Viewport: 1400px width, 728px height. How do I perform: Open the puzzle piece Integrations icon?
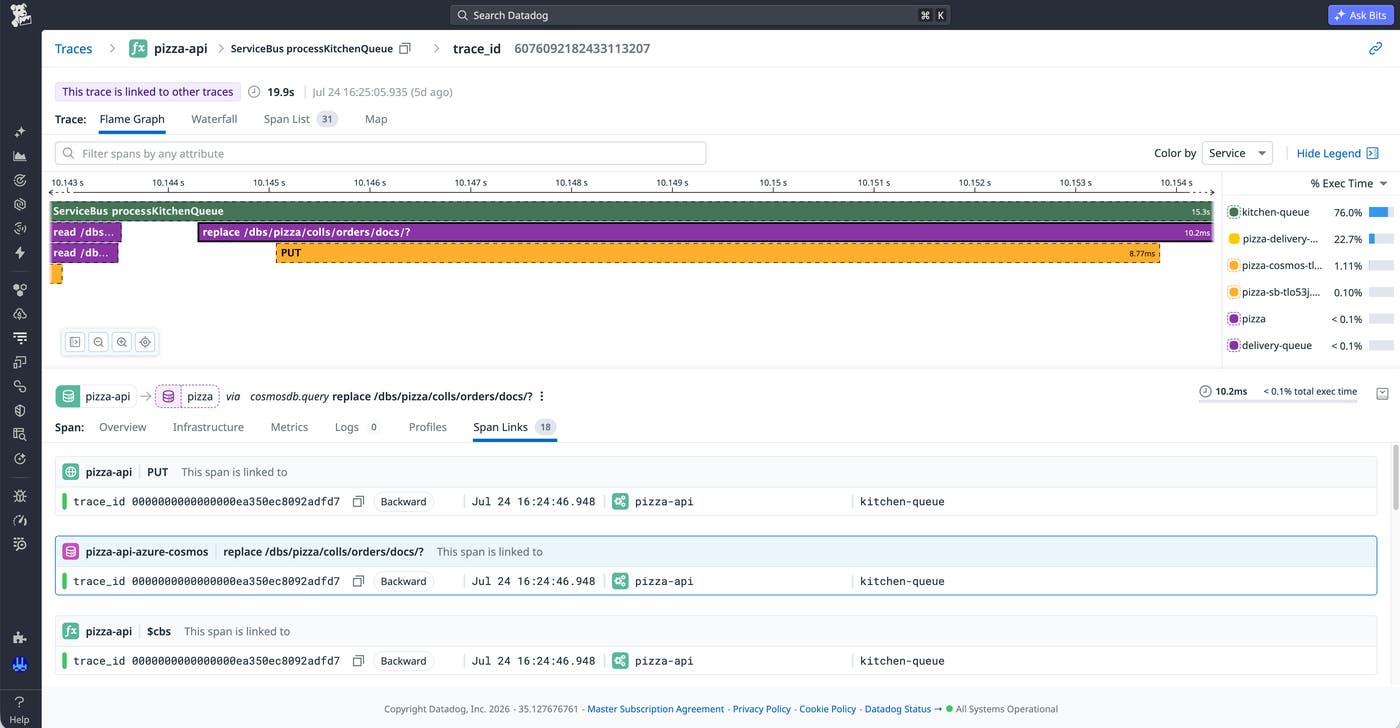20,638
